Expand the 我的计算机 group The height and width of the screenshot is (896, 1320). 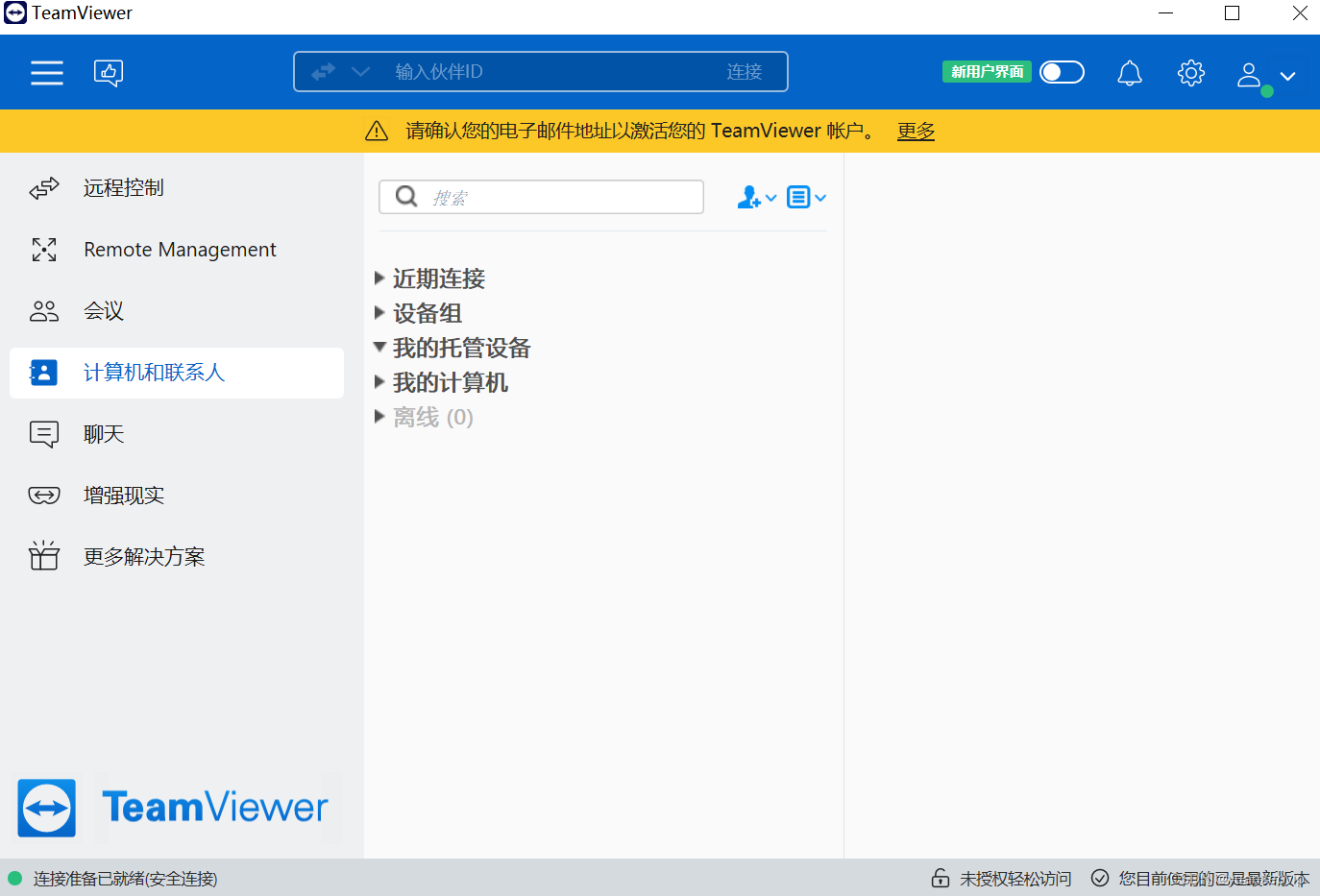379,382
